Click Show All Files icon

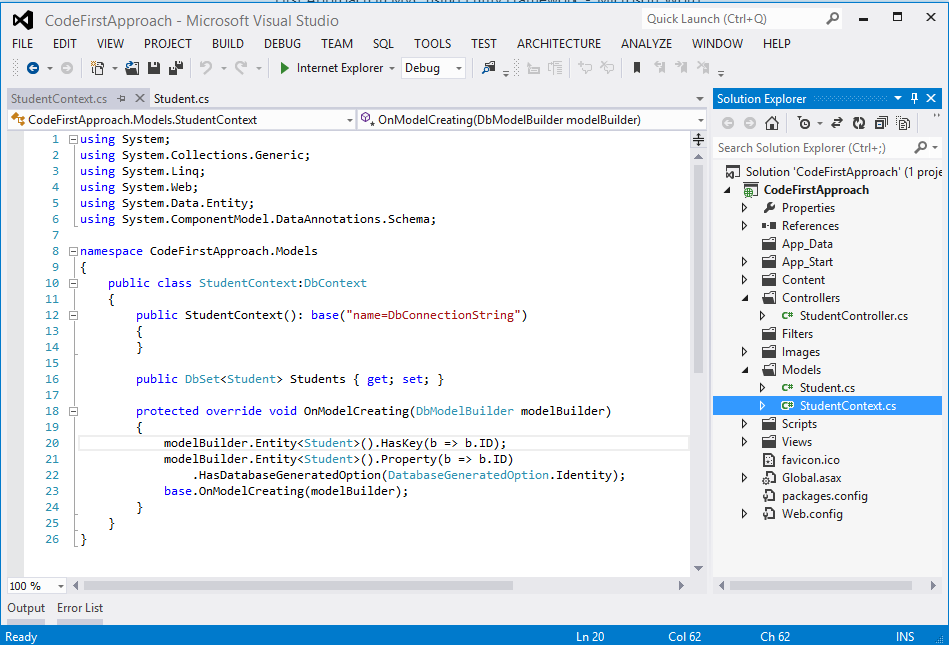903,123
